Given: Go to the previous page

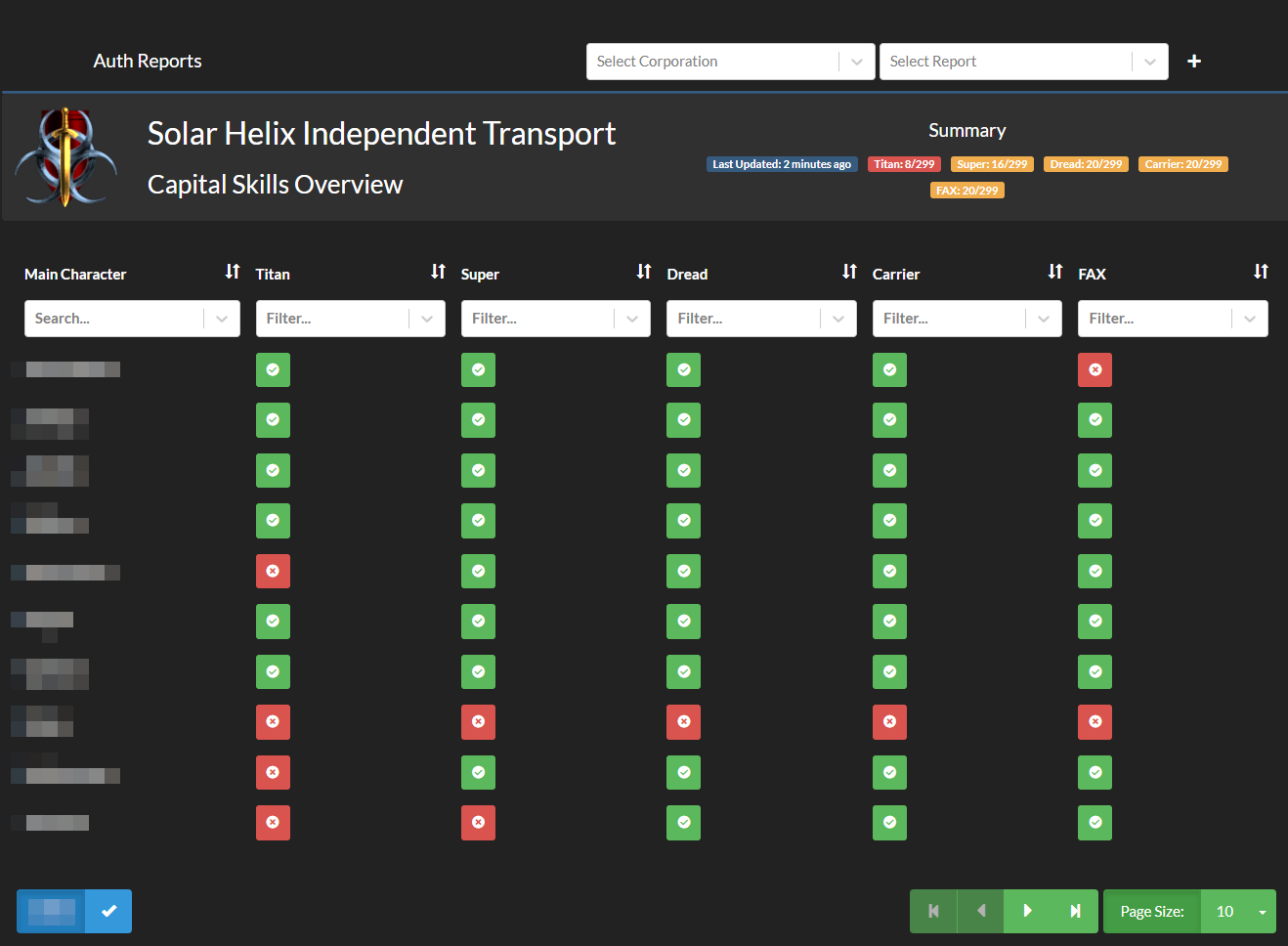Looking at the screenshot, I should [981, 911].
